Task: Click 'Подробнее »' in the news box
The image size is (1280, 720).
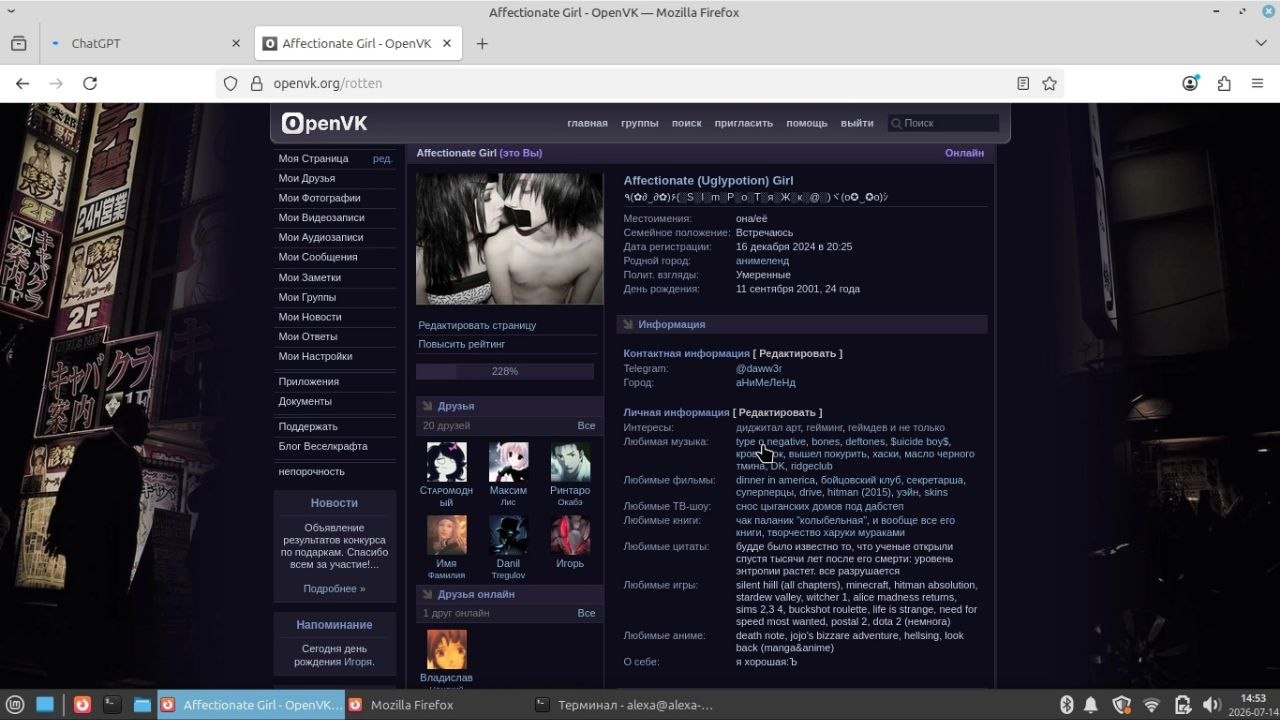Action: [334, 589]
